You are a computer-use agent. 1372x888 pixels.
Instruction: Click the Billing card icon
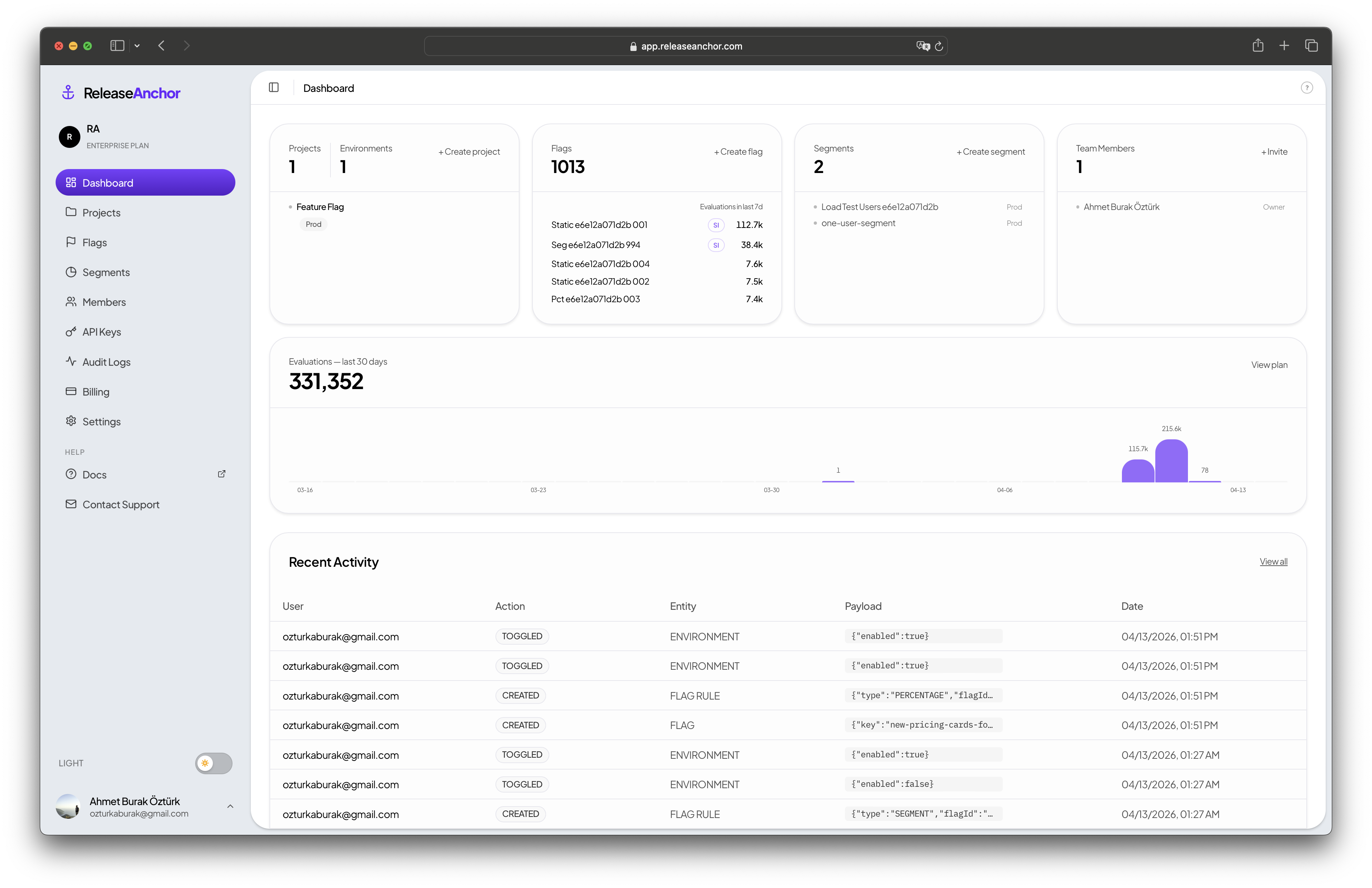(x=71, y=392)
